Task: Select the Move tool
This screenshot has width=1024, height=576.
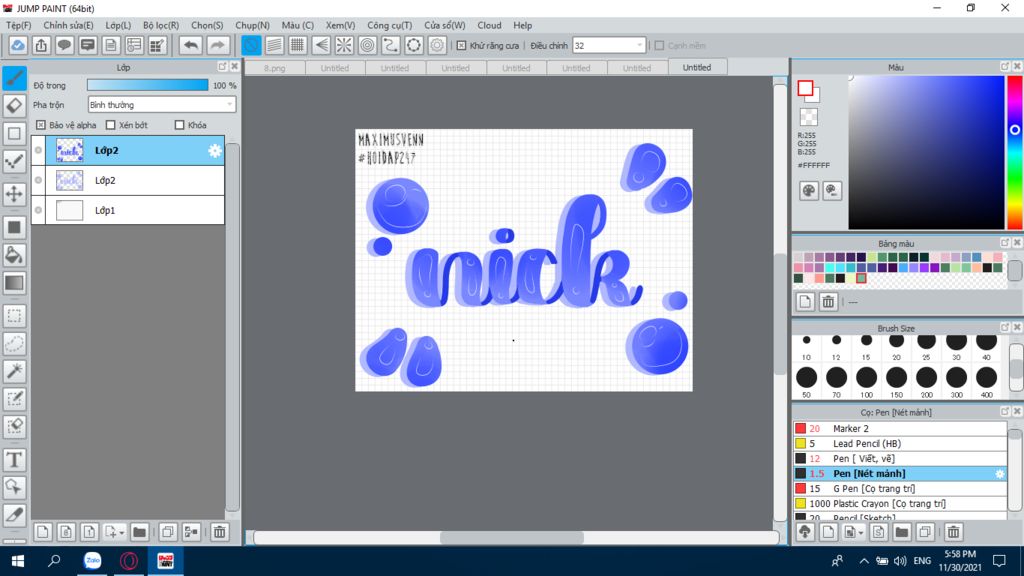Action: (x=14, y=194)
